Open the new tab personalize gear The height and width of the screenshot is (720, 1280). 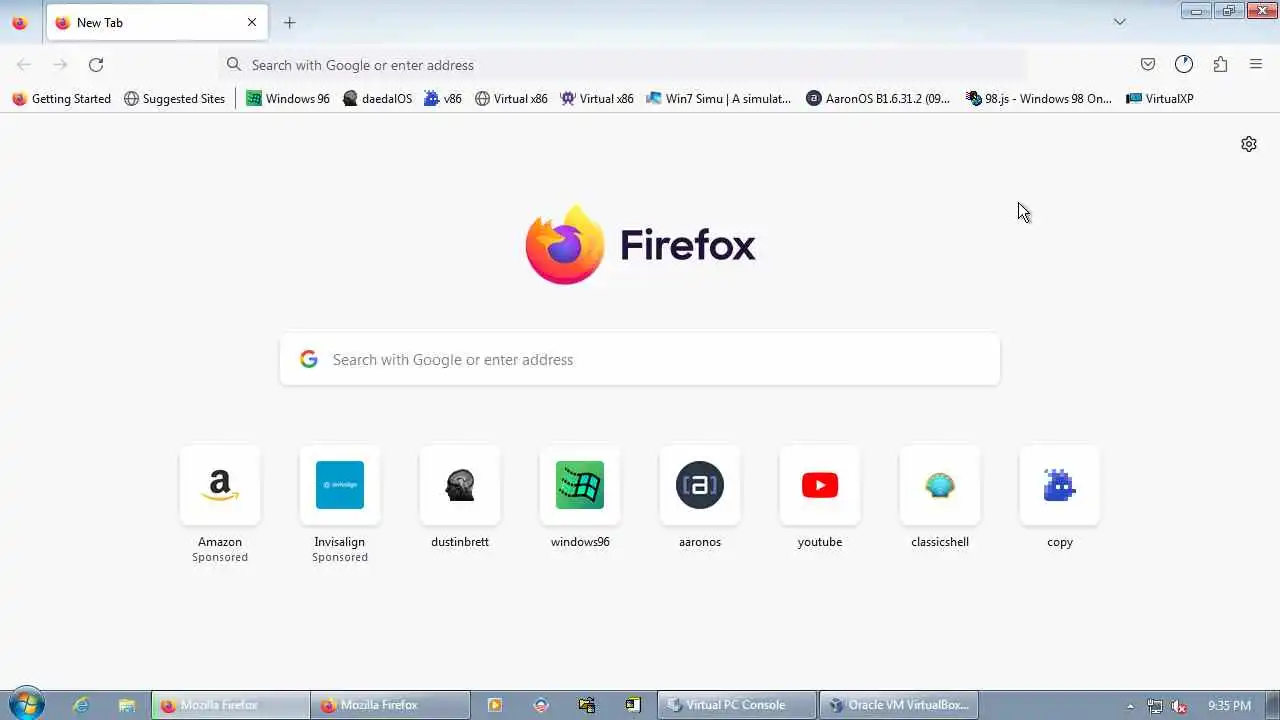(1249, 144)
